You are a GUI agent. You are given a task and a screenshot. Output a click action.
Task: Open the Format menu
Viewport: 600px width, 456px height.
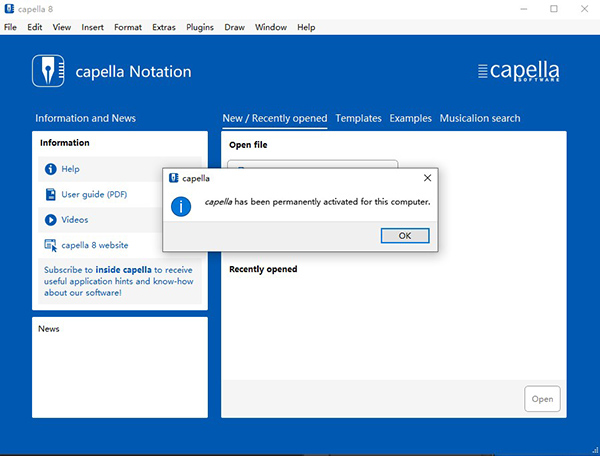128,27
